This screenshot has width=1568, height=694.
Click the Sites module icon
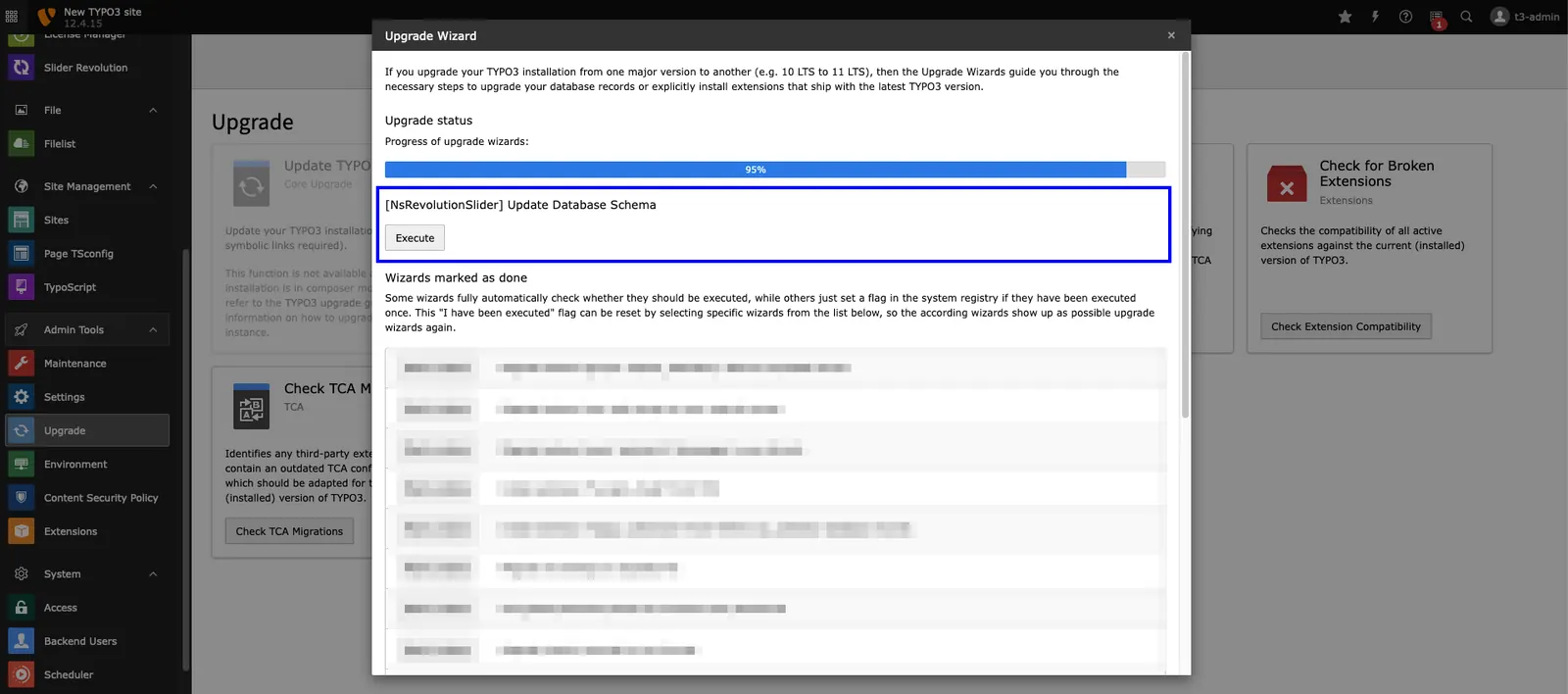click(22, 221)
